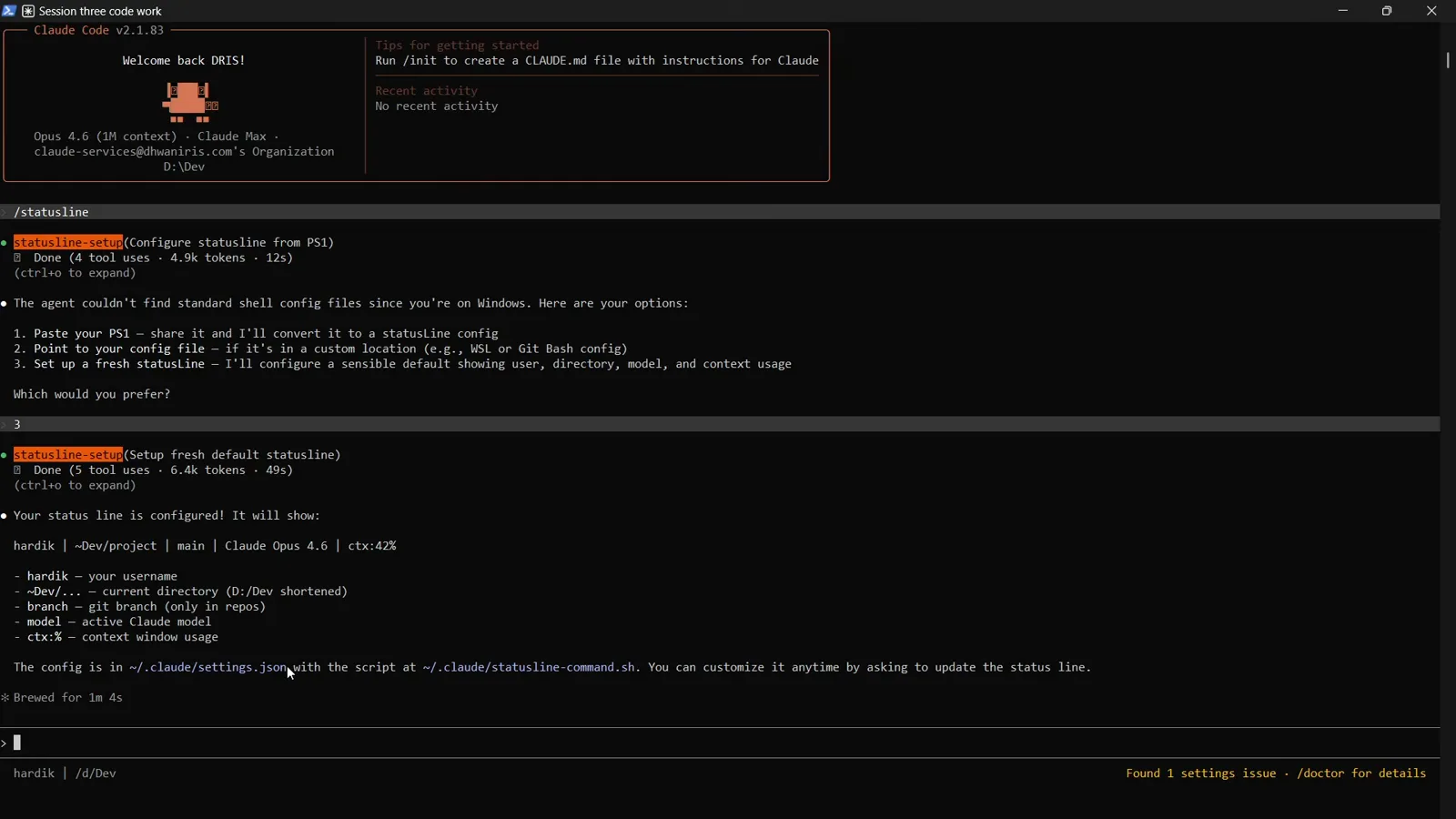The height and width of the screenshot is (819, 1456).
Task: Maximize or restore the terminal window
Action: (1387, 11)
